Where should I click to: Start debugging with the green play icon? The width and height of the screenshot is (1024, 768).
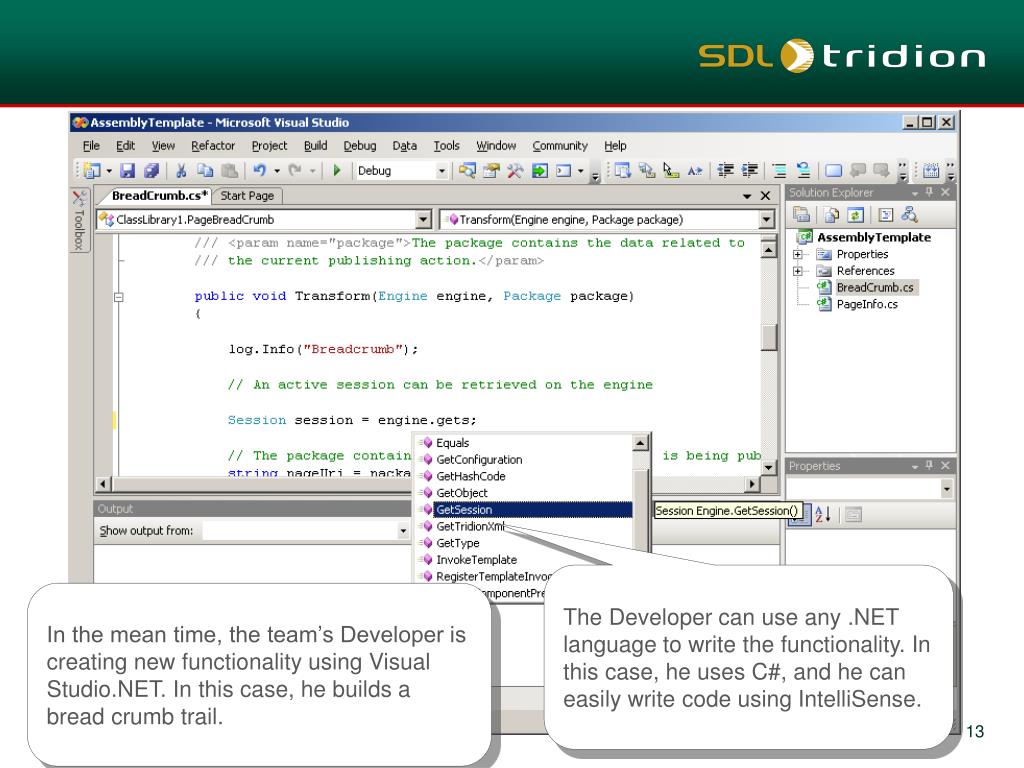tap(337, 171)
